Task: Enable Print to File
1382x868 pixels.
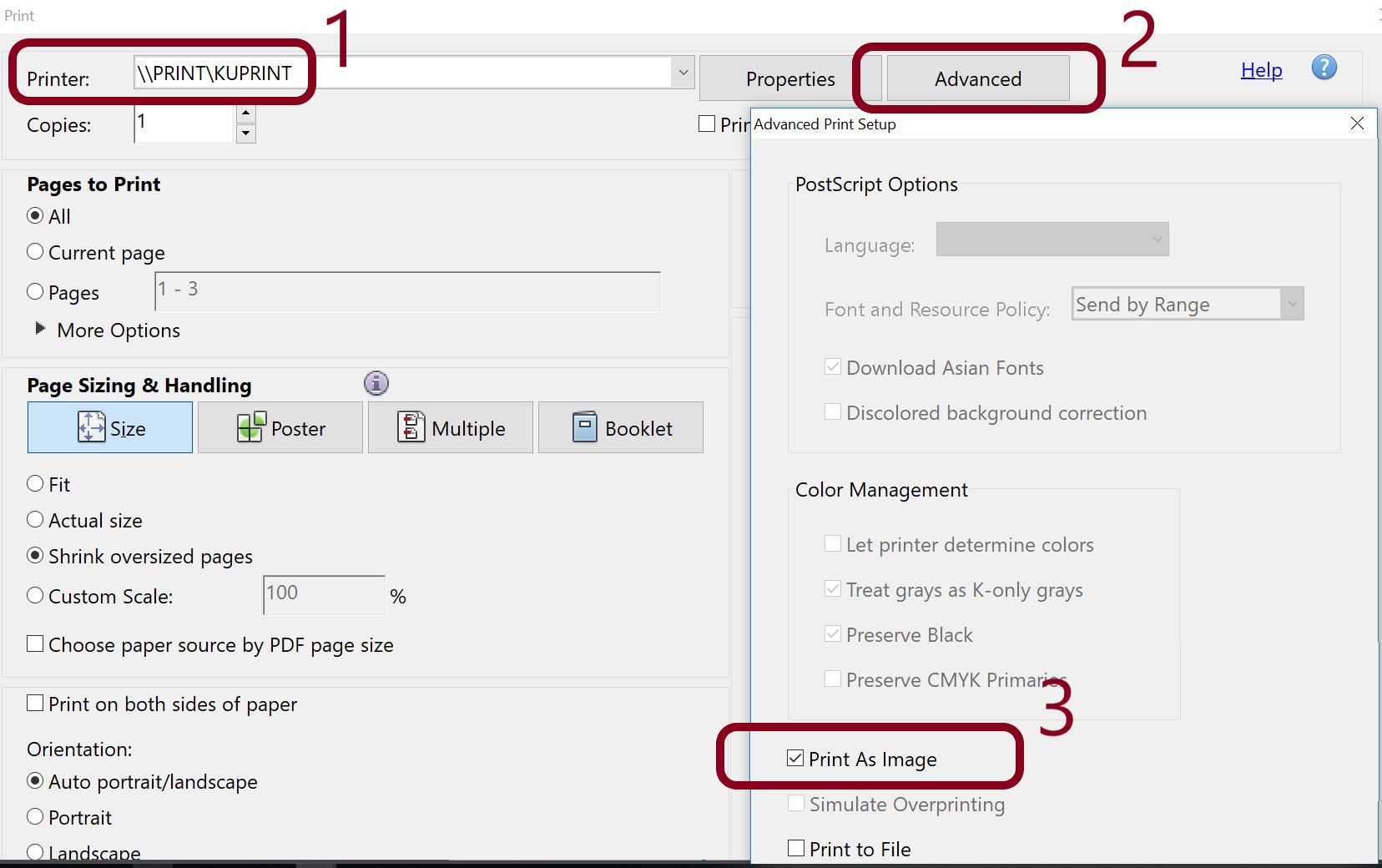Action: point(794,847)
